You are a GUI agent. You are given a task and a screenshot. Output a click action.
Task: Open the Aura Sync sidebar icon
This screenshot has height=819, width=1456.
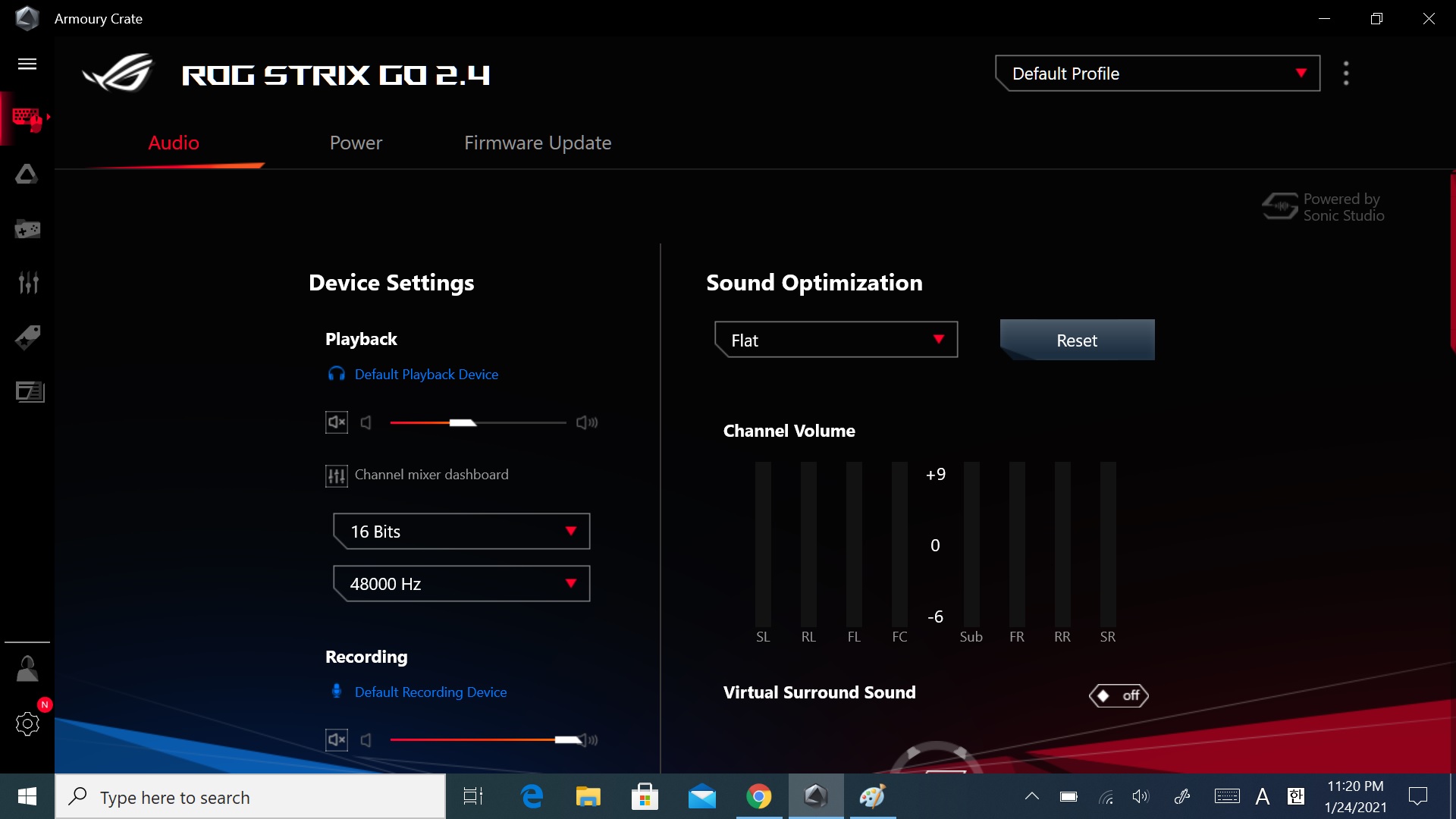click(27, 174)
